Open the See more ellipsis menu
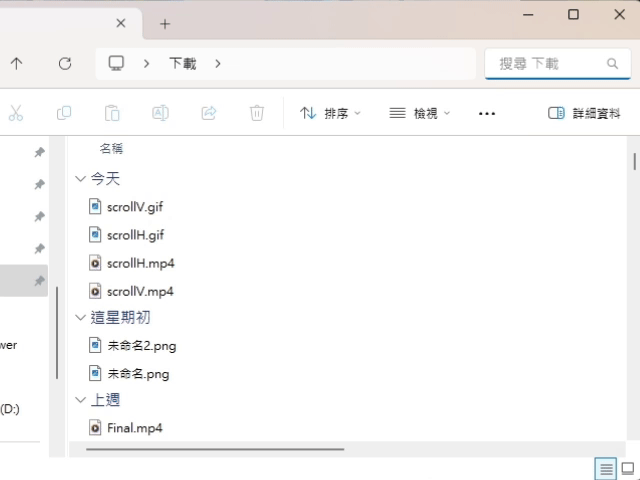 point(487,113)
